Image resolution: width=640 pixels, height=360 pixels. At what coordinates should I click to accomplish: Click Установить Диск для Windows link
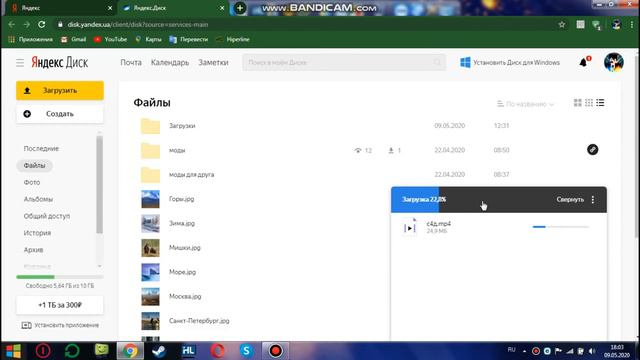[510, 62]
